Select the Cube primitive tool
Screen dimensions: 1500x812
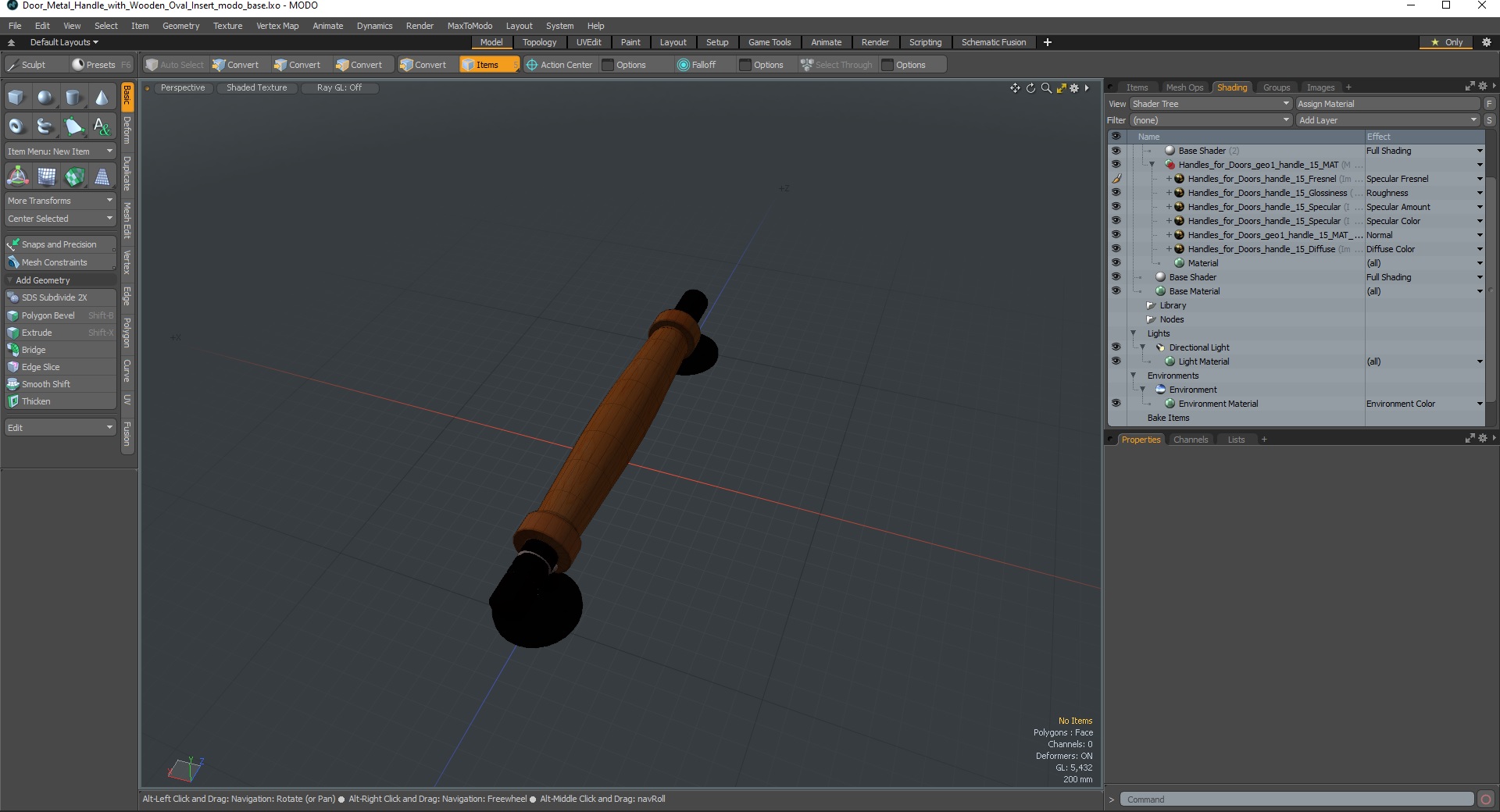pyautogui.click(x=16, y=98)
